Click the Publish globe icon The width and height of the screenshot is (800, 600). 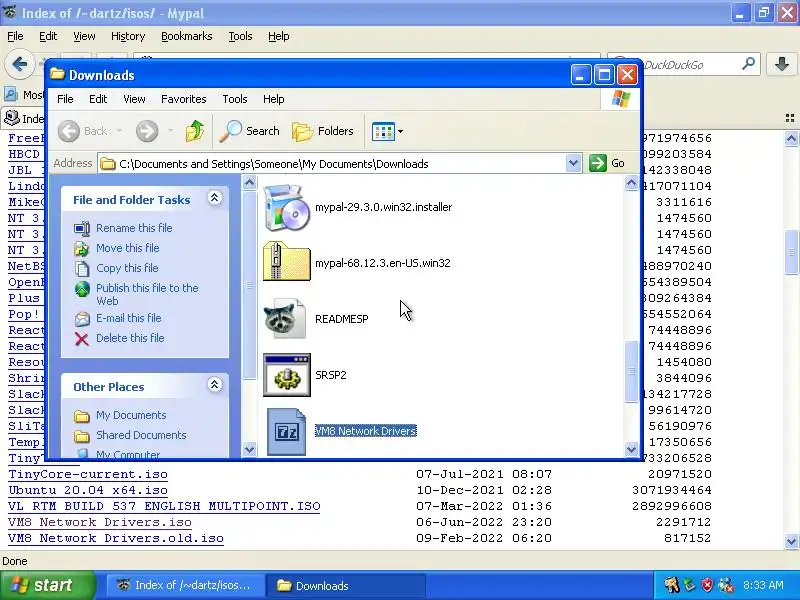(x=82, y=289)
